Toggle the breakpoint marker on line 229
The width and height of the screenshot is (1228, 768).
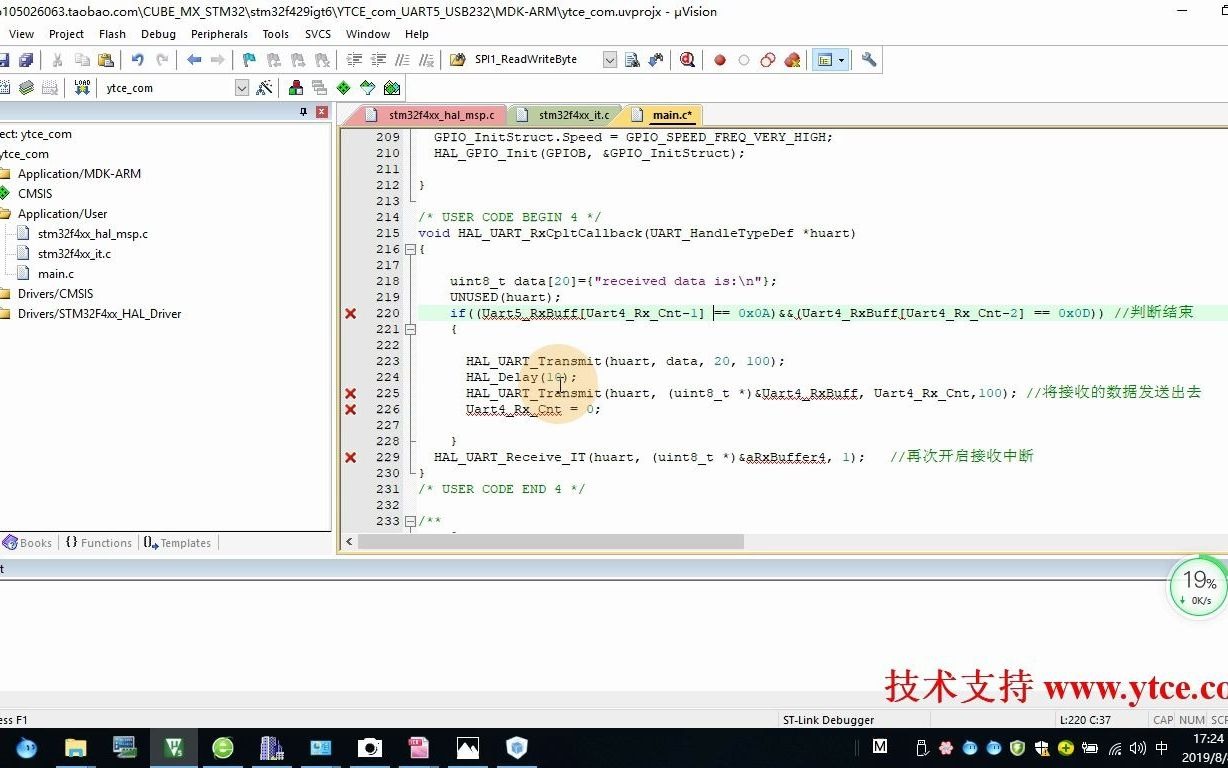coord(350,457)
